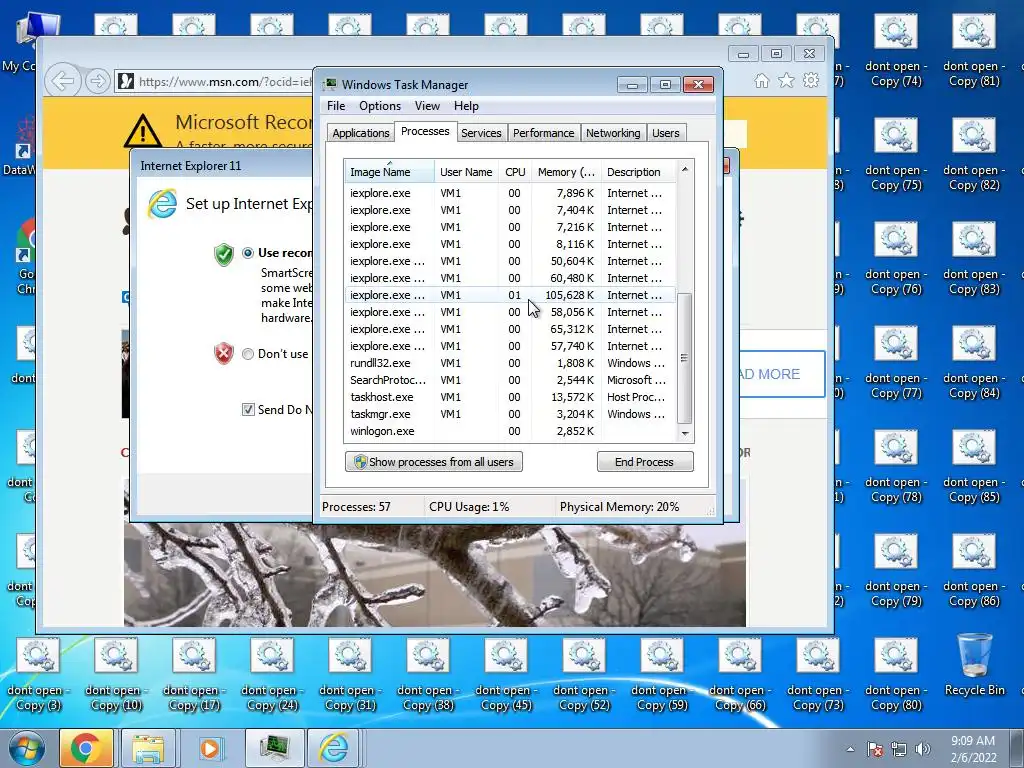The height and width of the screenshot is (768, 1024).
Task: Sort by the User Name column header
Action: coord(466,172)
